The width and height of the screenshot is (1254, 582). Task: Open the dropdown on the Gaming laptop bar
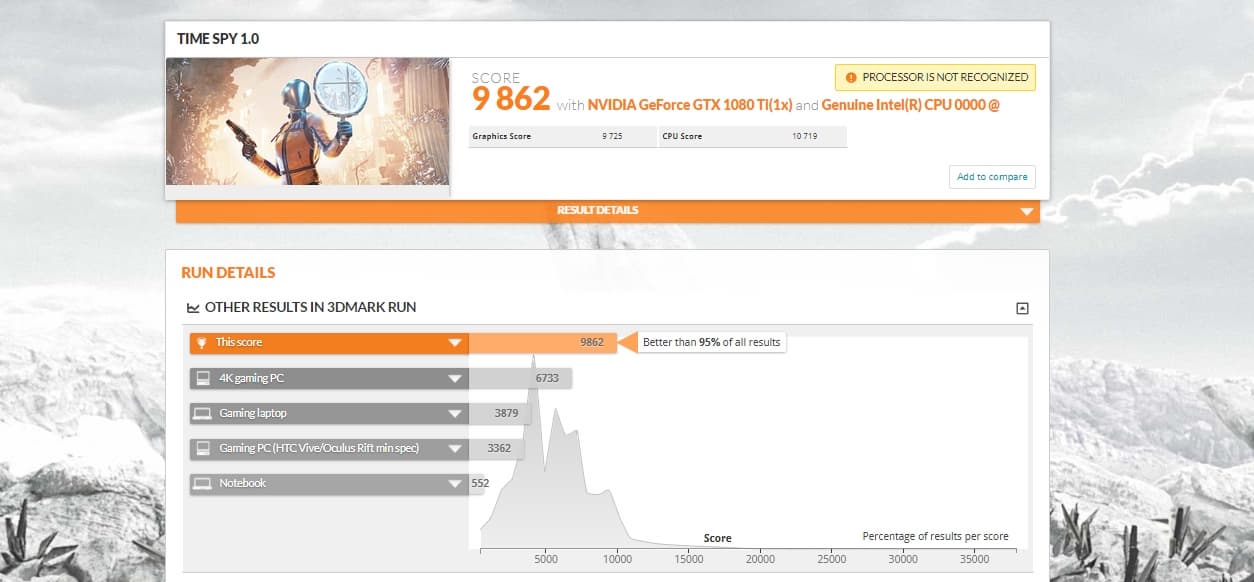pos(456,413)
